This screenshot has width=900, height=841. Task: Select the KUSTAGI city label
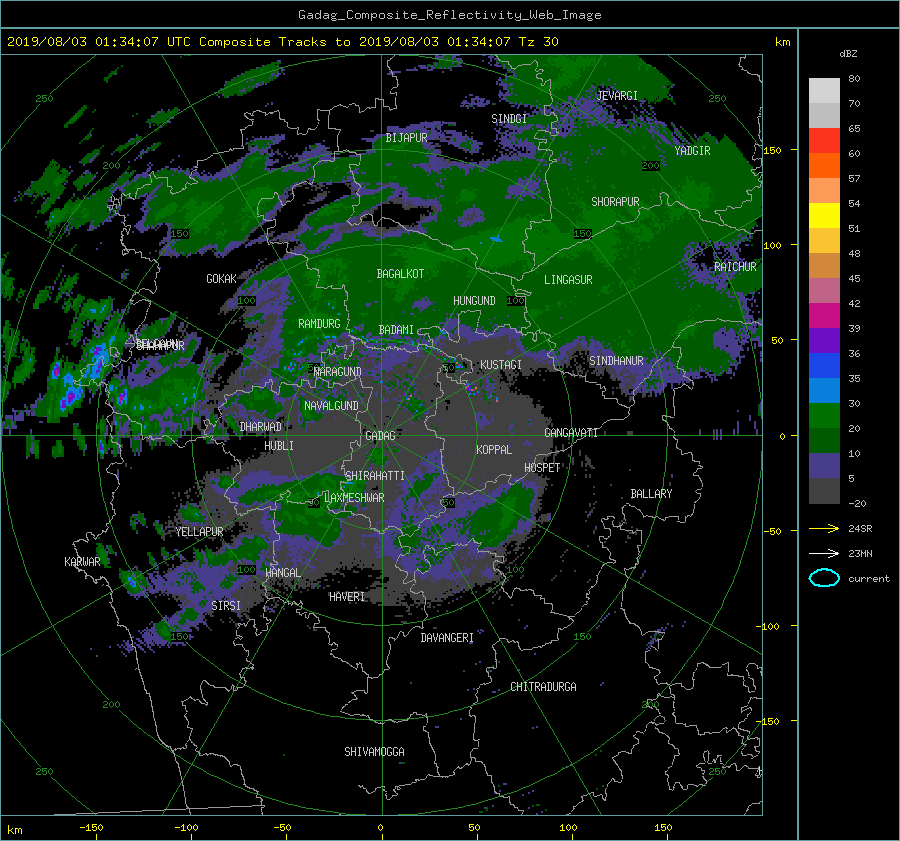(x=501, y=365)
